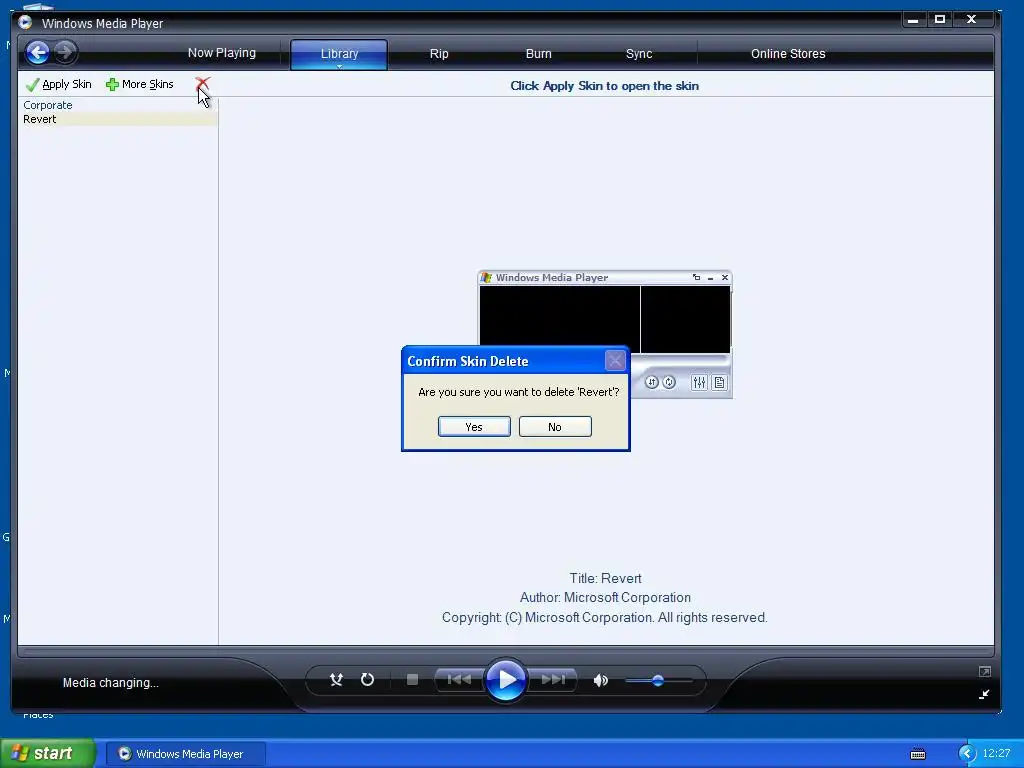Click Windows Media Player taskbar button

pos(185,754)
